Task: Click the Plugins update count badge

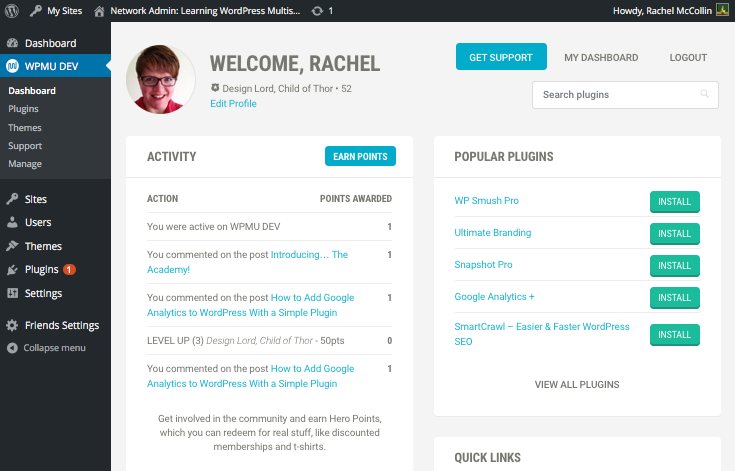Action: [69, 269]
